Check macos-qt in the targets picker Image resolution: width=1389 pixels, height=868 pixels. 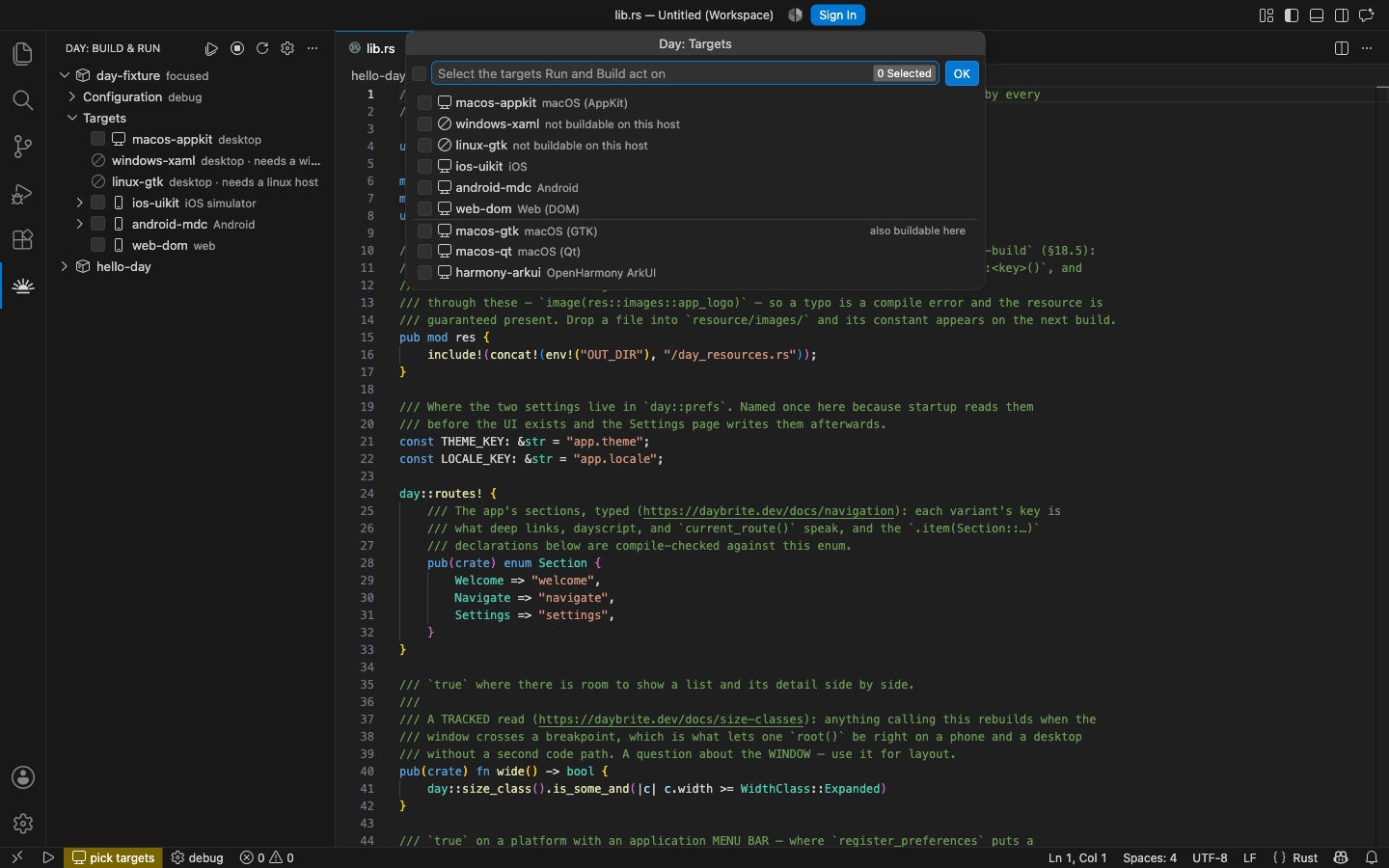tap(424, 252)
